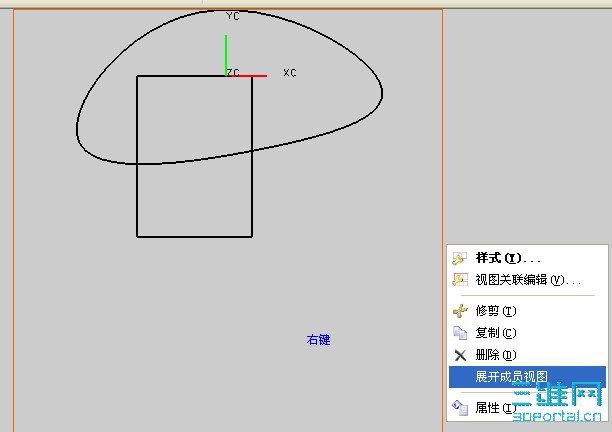612x432 pixels.
Task: Choose 删除(D) delete menu entry
Action: point(527,355)
